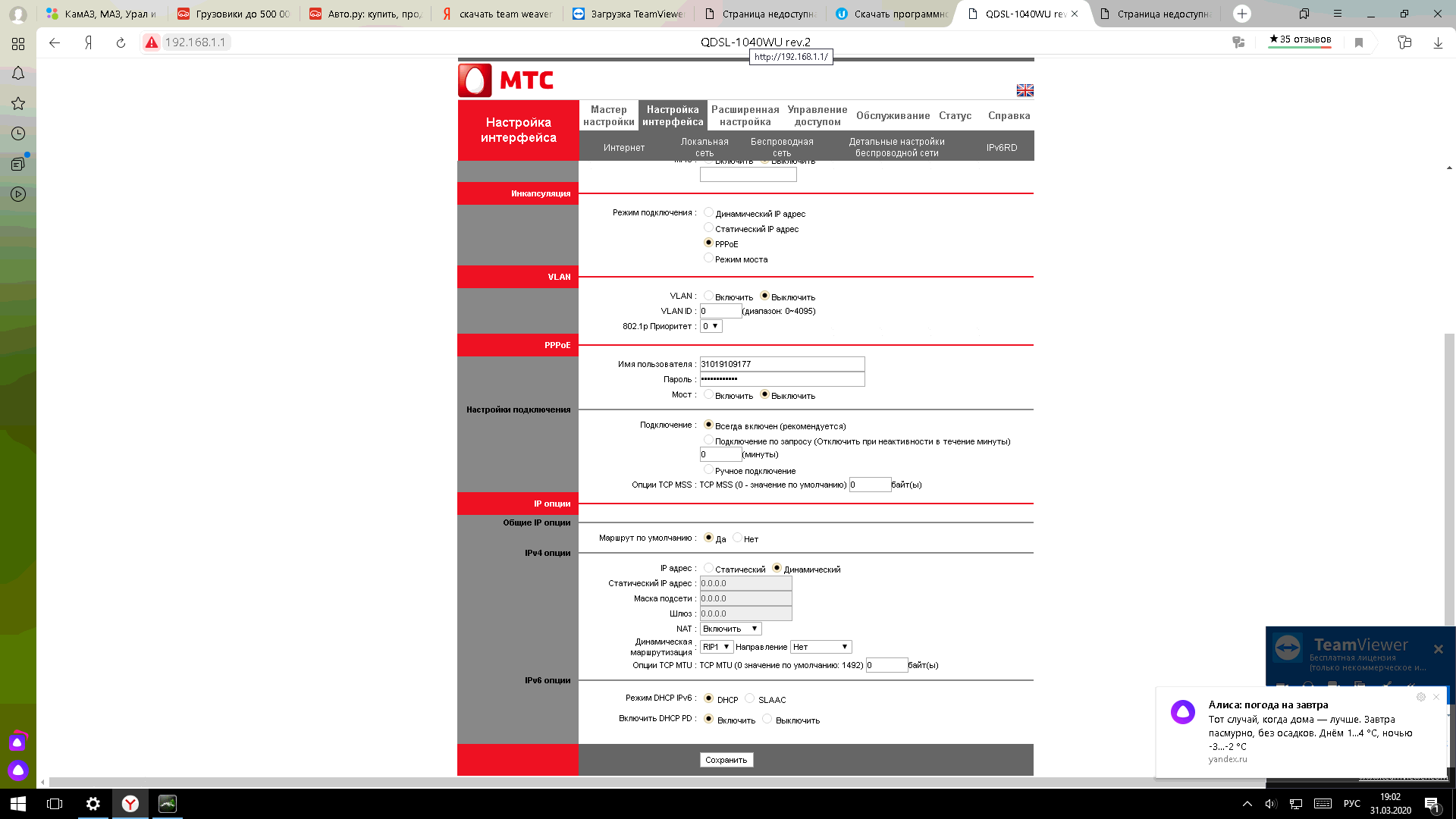Open downloads arrow icon
This screenshot has height=819, width=1456.
1438,43
